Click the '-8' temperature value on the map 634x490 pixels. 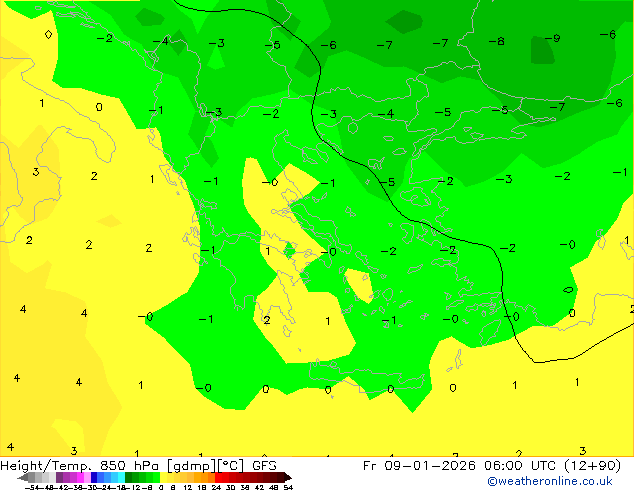tap(497, 41)
